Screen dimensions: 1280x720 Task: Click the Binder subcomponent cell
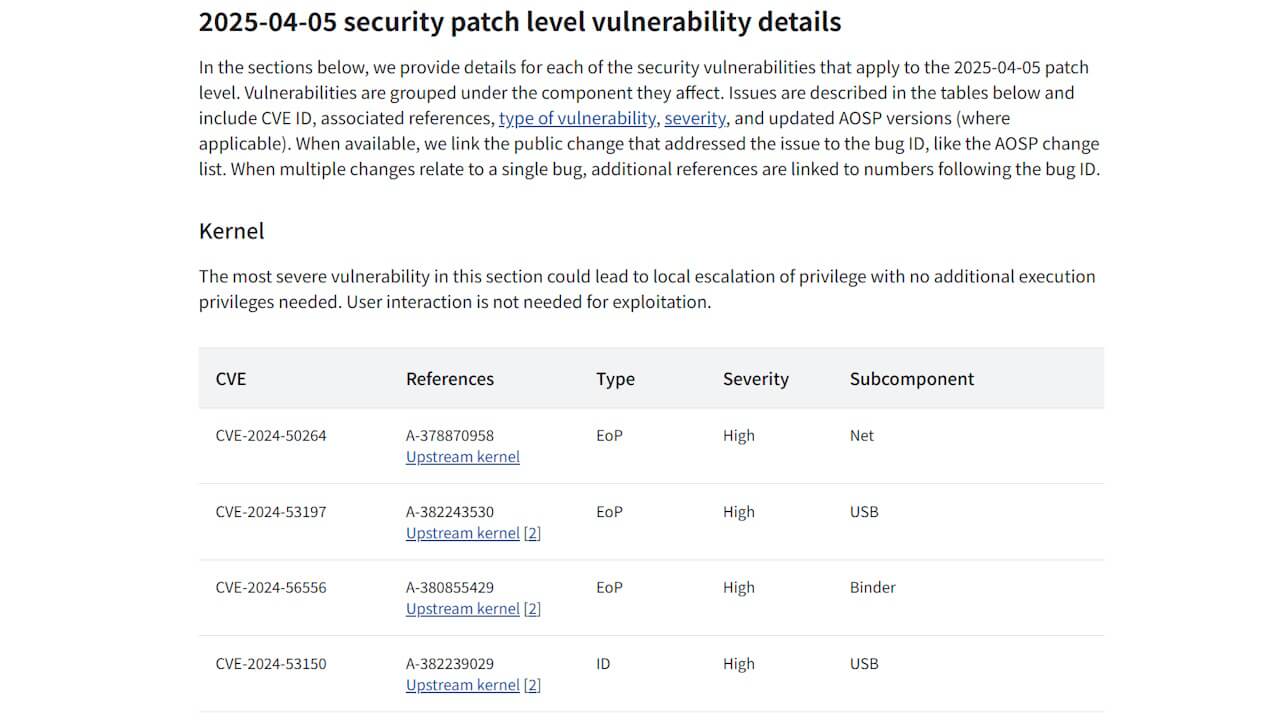click(x=873, y=588)
